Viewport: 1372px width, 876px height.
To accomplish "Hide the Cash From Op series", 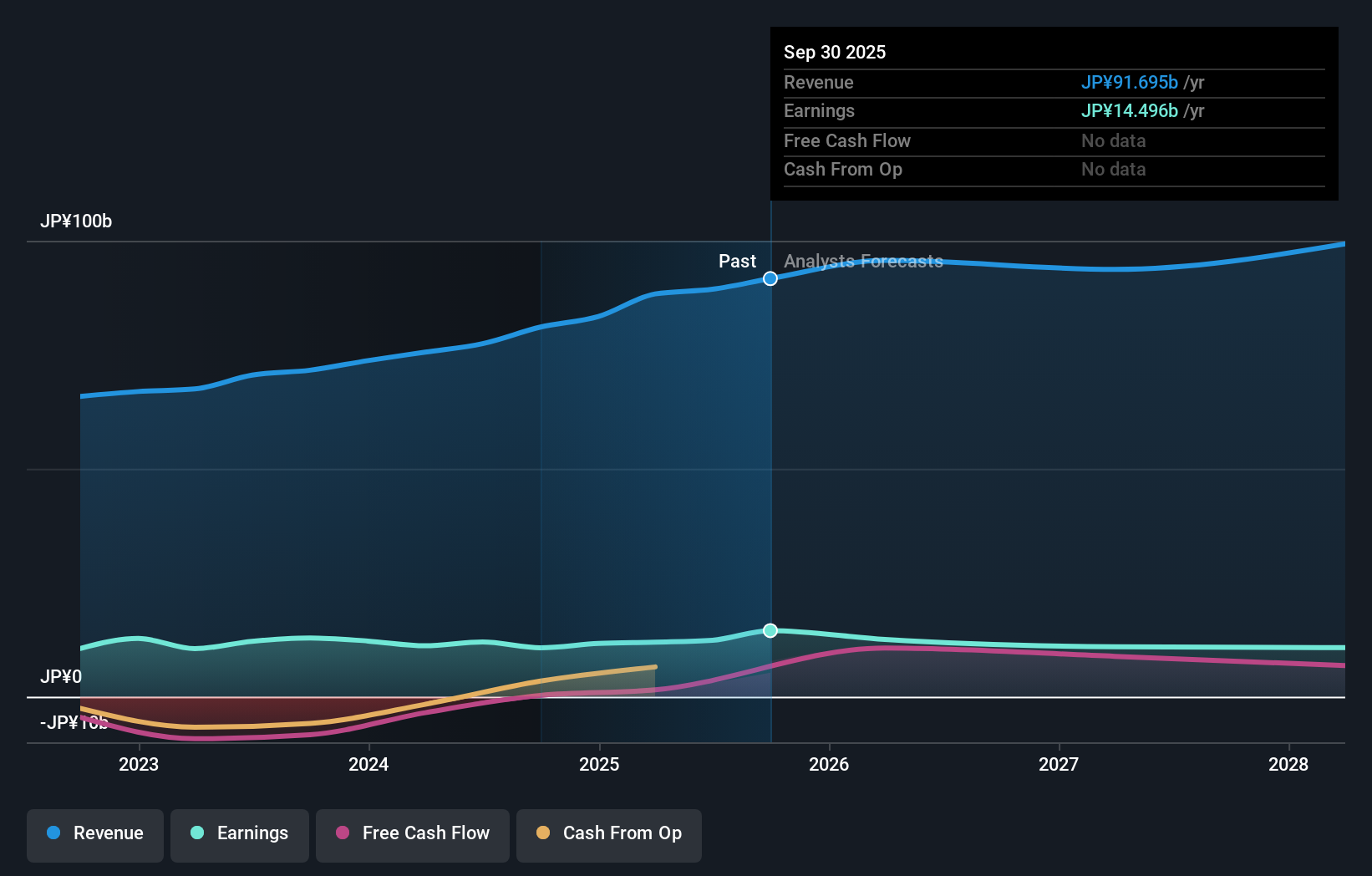I will click(608, 835).
